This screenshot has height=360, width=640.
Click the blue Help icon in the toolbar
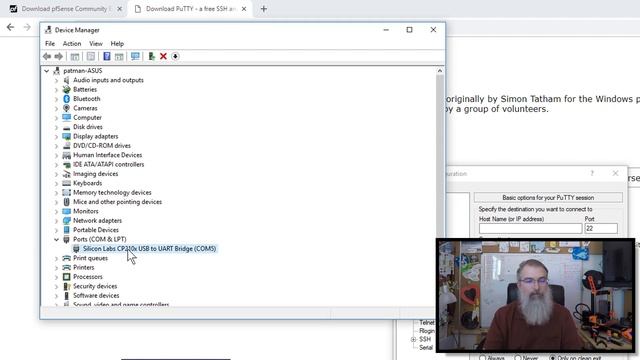[x=107, y=56]
